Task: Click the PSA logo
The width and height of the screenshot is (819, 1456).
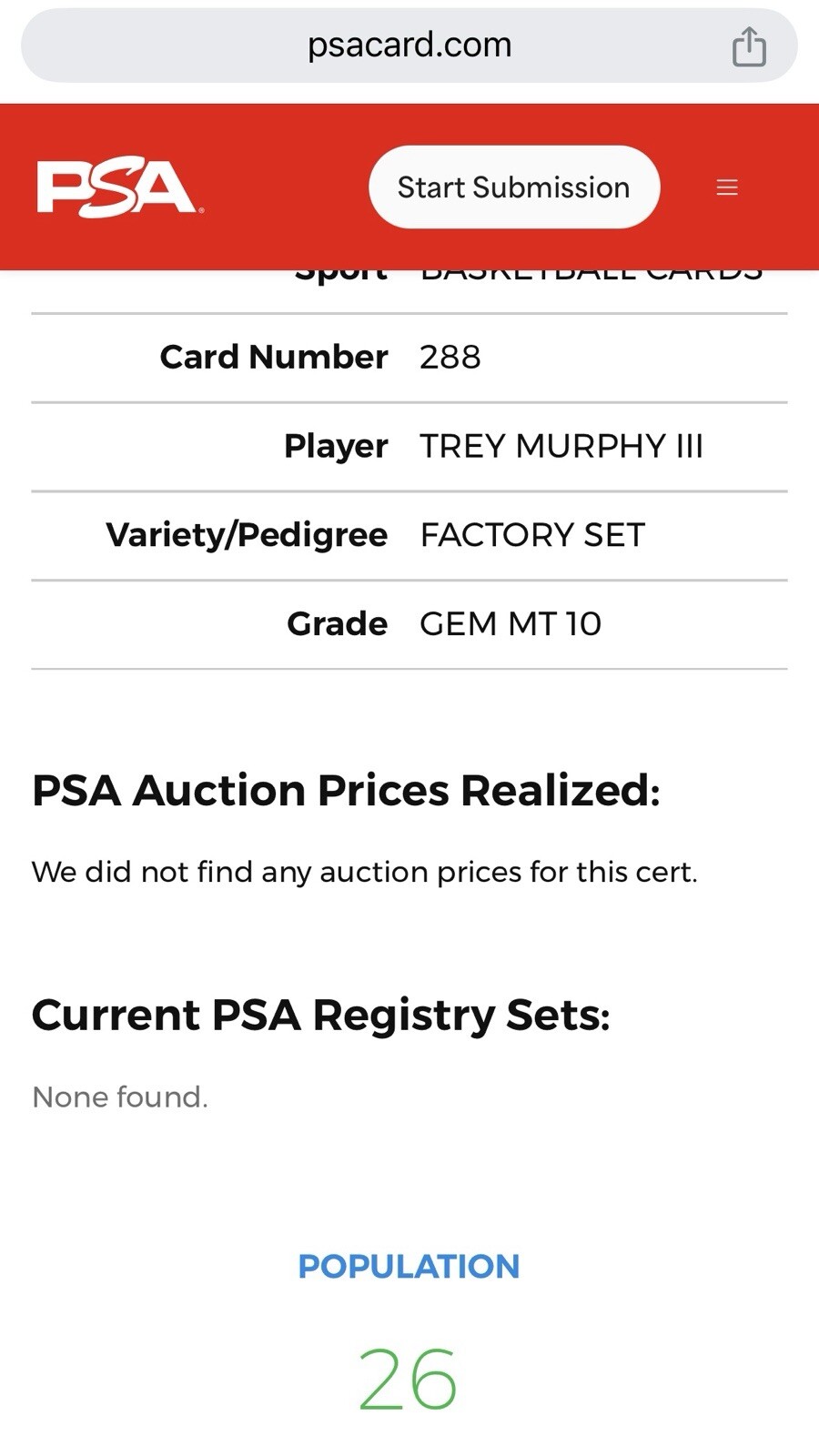Action: point(119,188)
